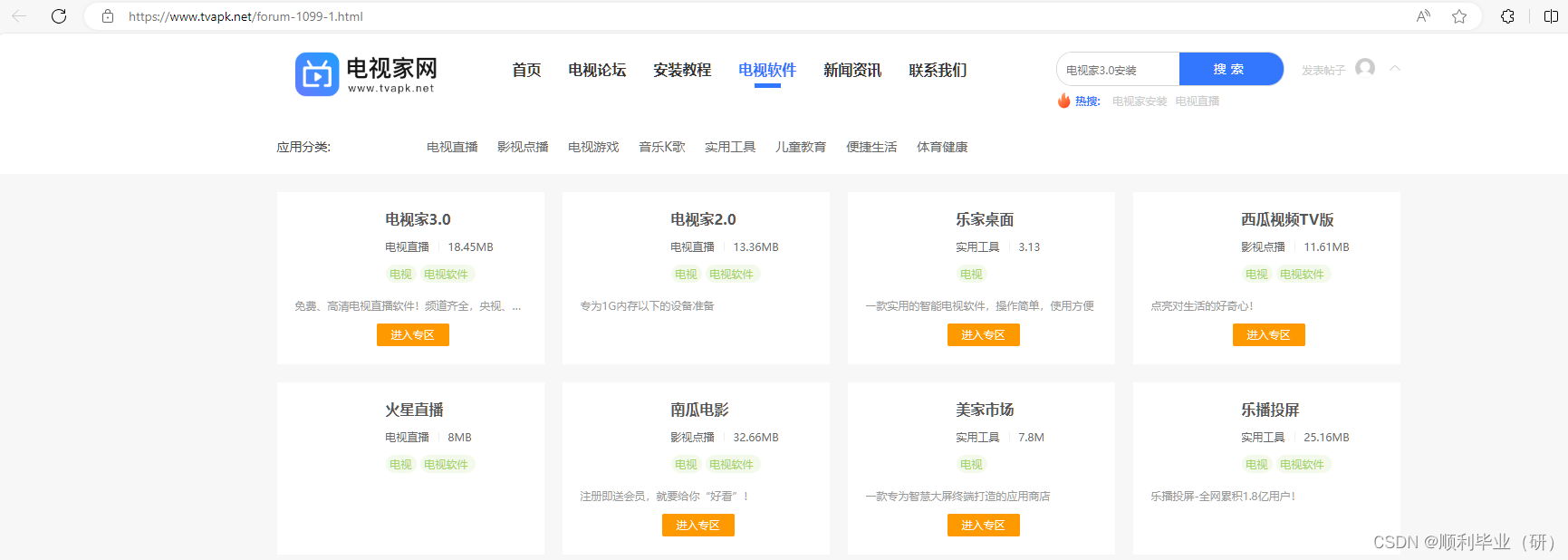Click 进入专区 under 乐家桌面
1568x560 pixels.
(x=984, y=335)
